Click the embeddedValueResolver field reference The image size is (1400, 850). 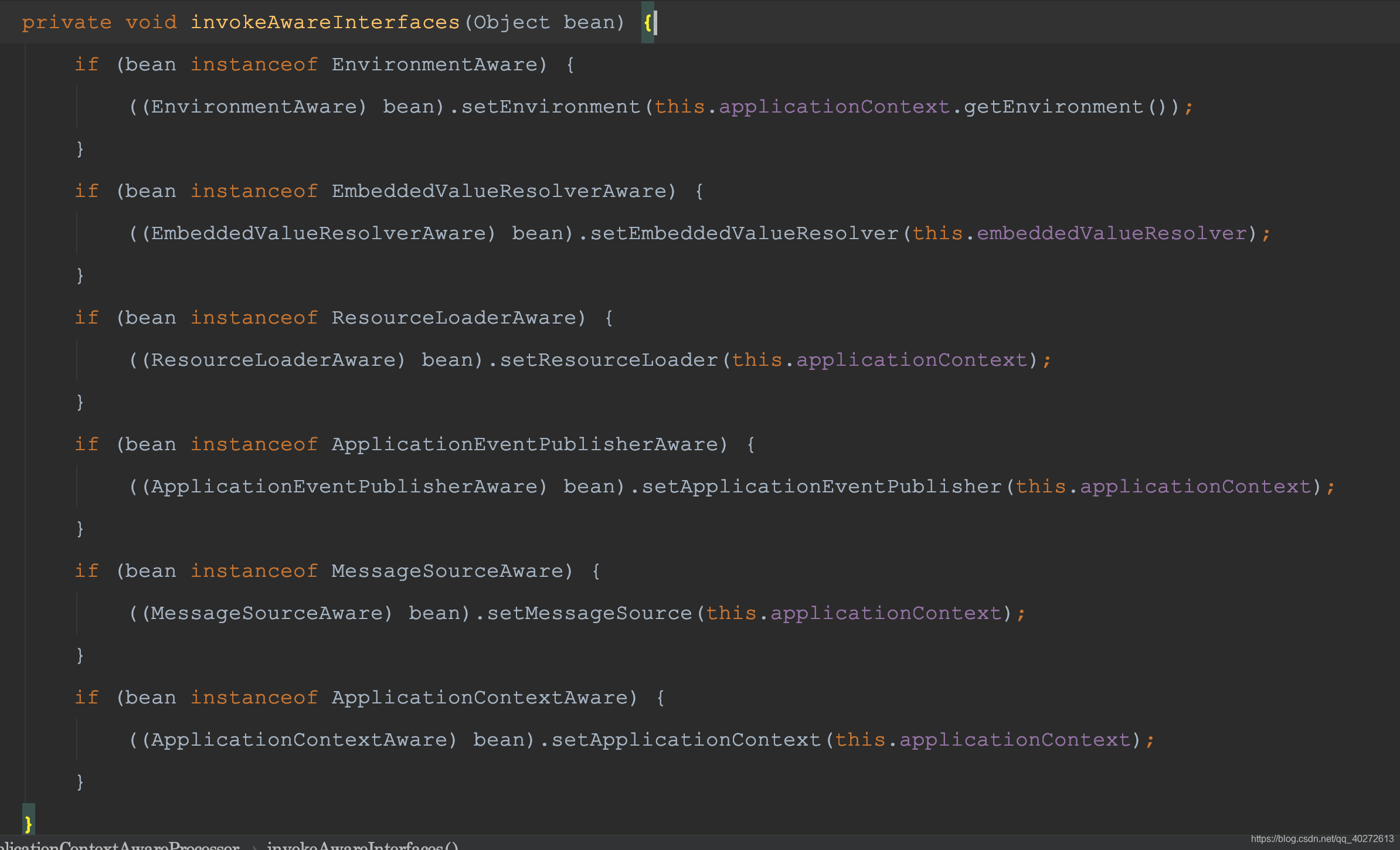(x=1112, y=233)
